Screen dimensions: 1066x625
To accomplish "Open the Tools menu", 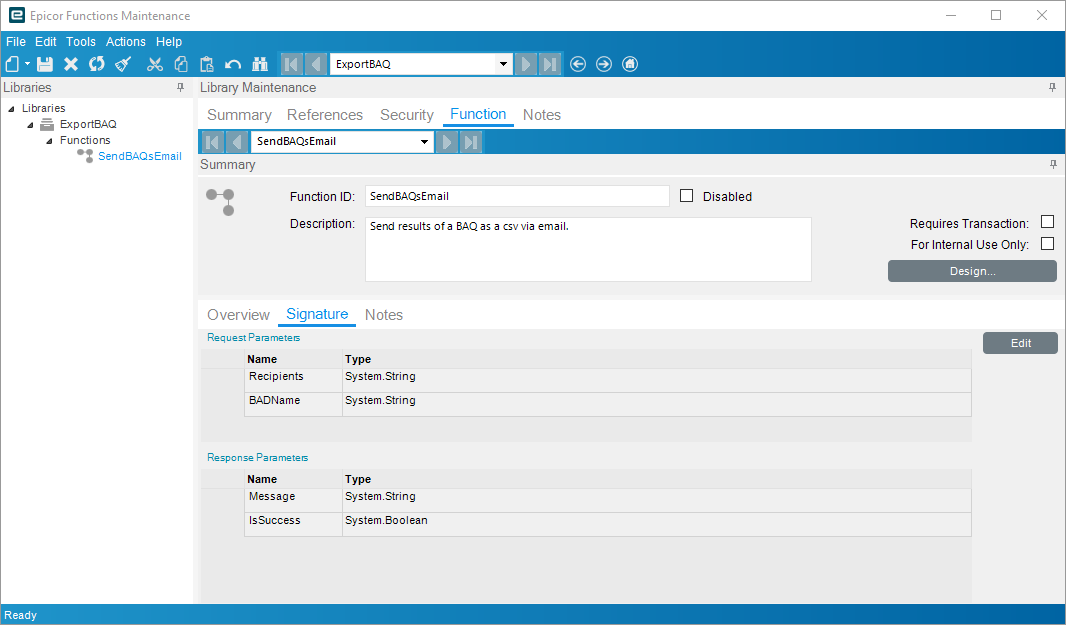I will (81, 41).
